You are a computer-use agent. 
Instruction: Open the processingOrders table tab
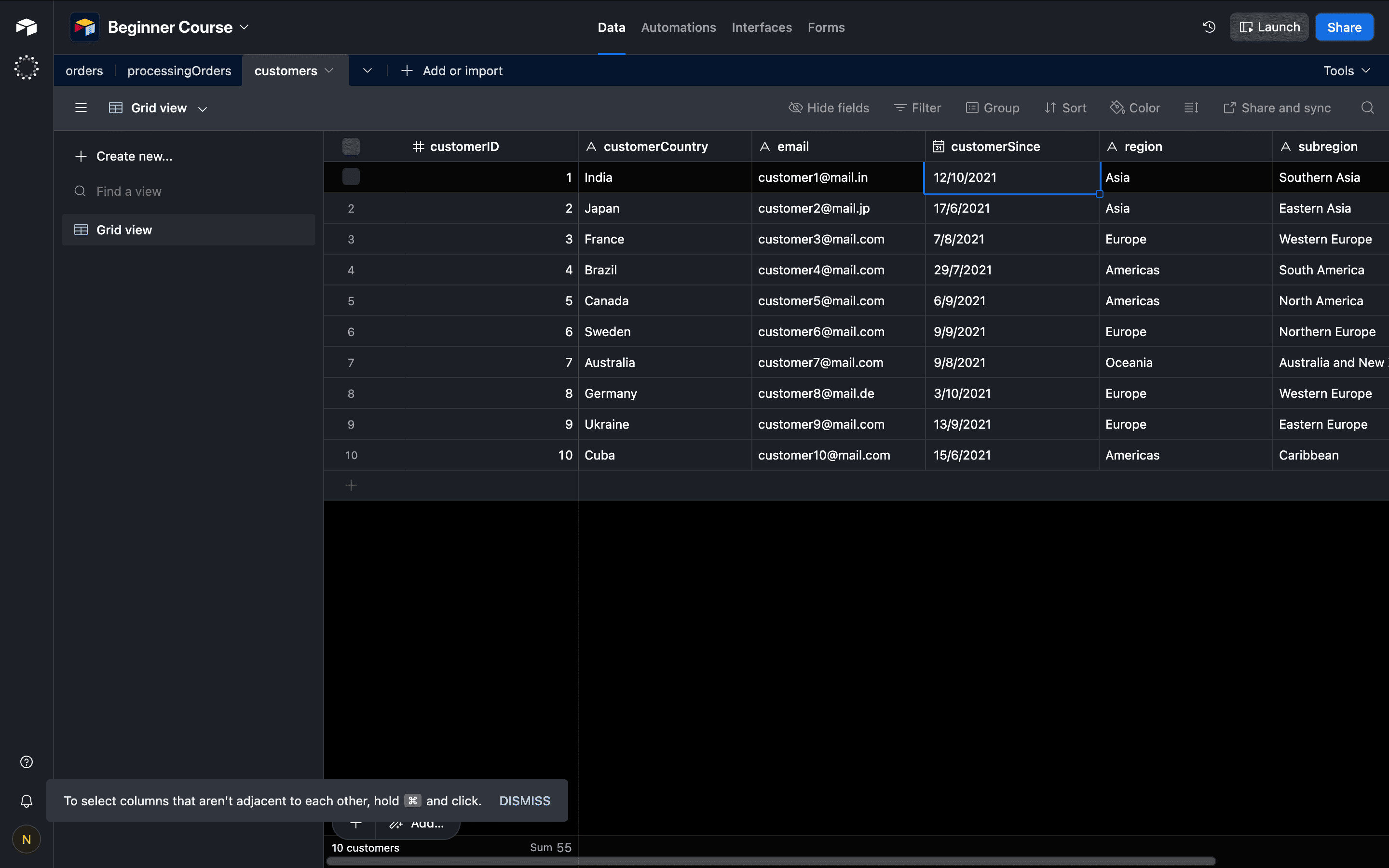(179, 70)
